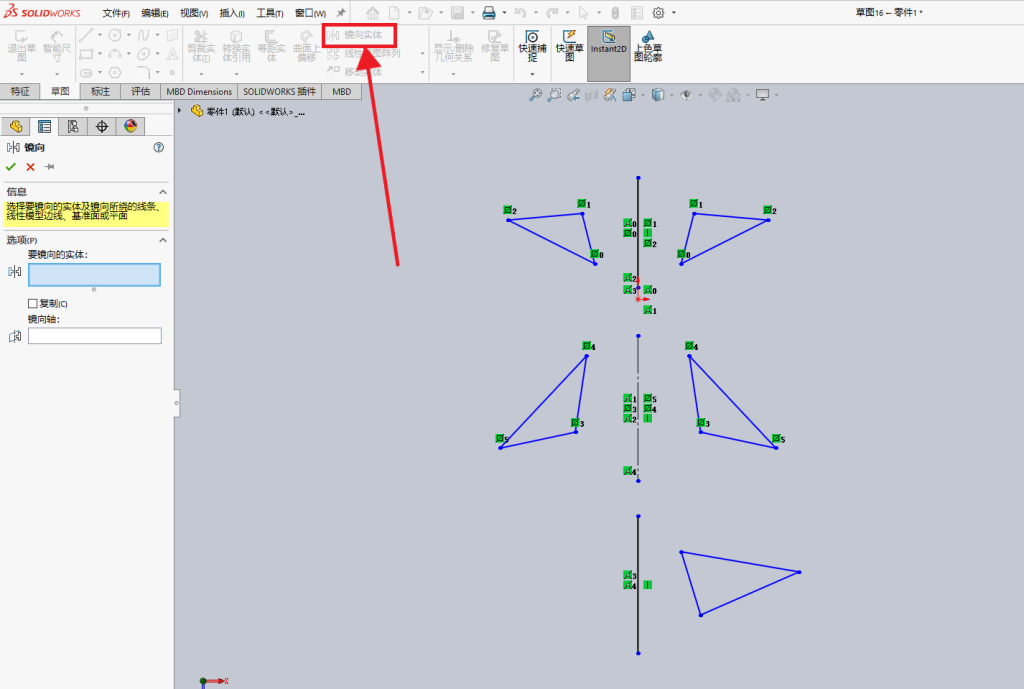Viewport: 1024px width, 689px height.
Task: Toggle the Instant2D button
Action: click(609, 54)
